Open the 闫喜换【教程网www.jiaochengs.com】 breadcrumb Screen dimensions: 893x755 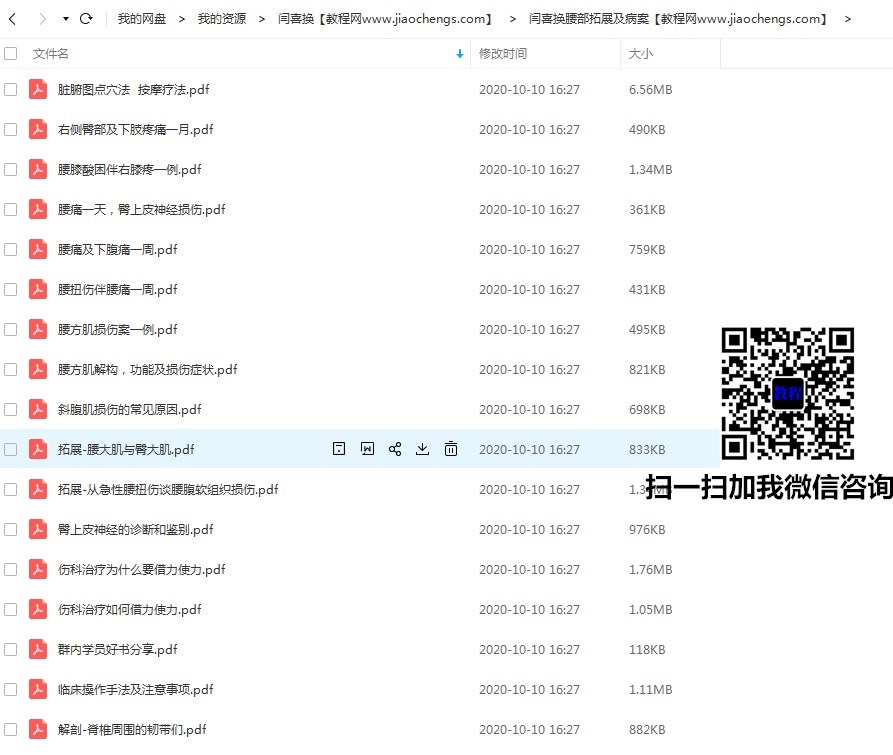(x=386, y=19)
